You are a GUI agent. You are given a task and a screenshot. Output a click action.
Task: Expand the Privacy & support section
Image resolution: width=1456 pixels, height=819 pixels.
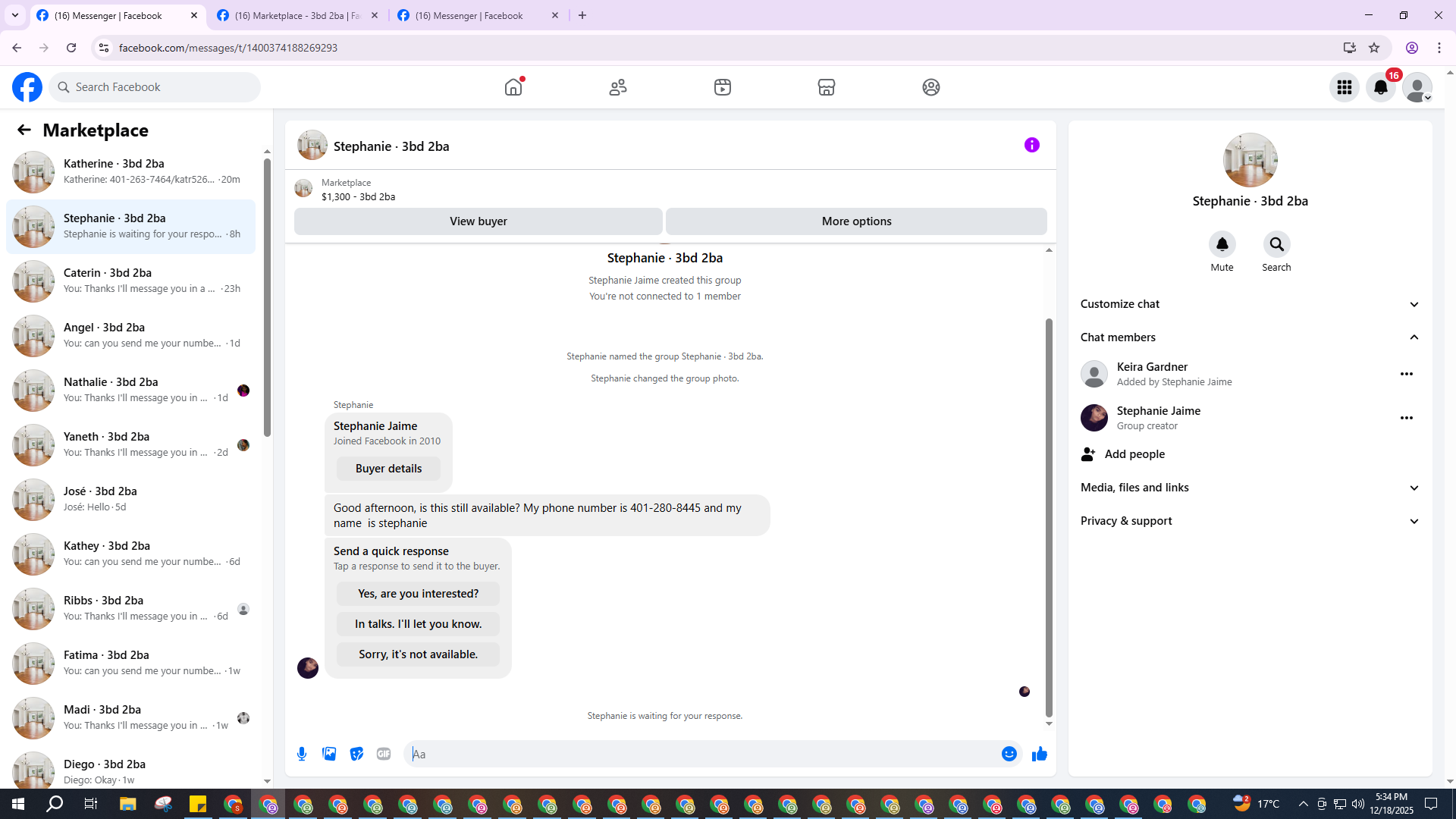[x=1250, y=521]
